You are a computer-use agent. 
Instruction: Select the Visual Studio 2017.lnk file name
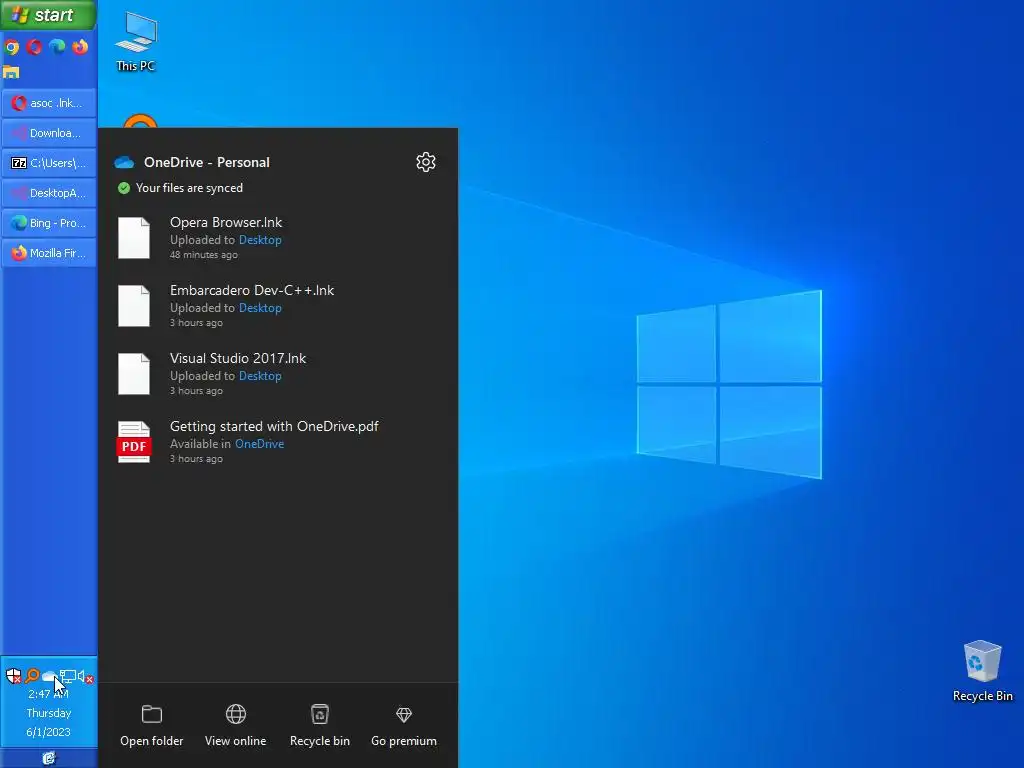(238, 358)
